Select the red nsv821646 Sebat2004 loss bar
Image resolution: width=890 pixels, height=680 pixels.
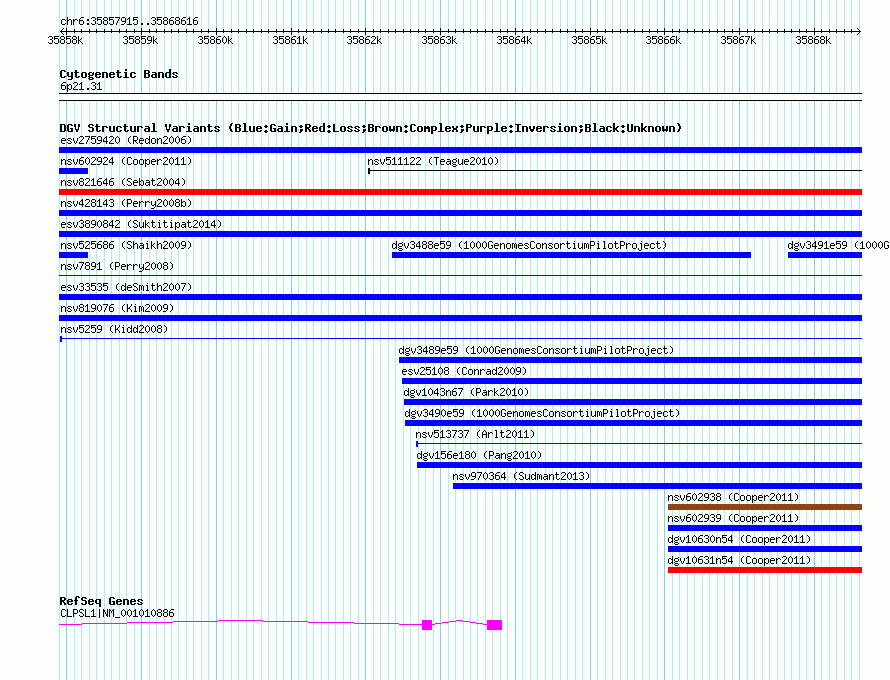[x=460, y=192]
